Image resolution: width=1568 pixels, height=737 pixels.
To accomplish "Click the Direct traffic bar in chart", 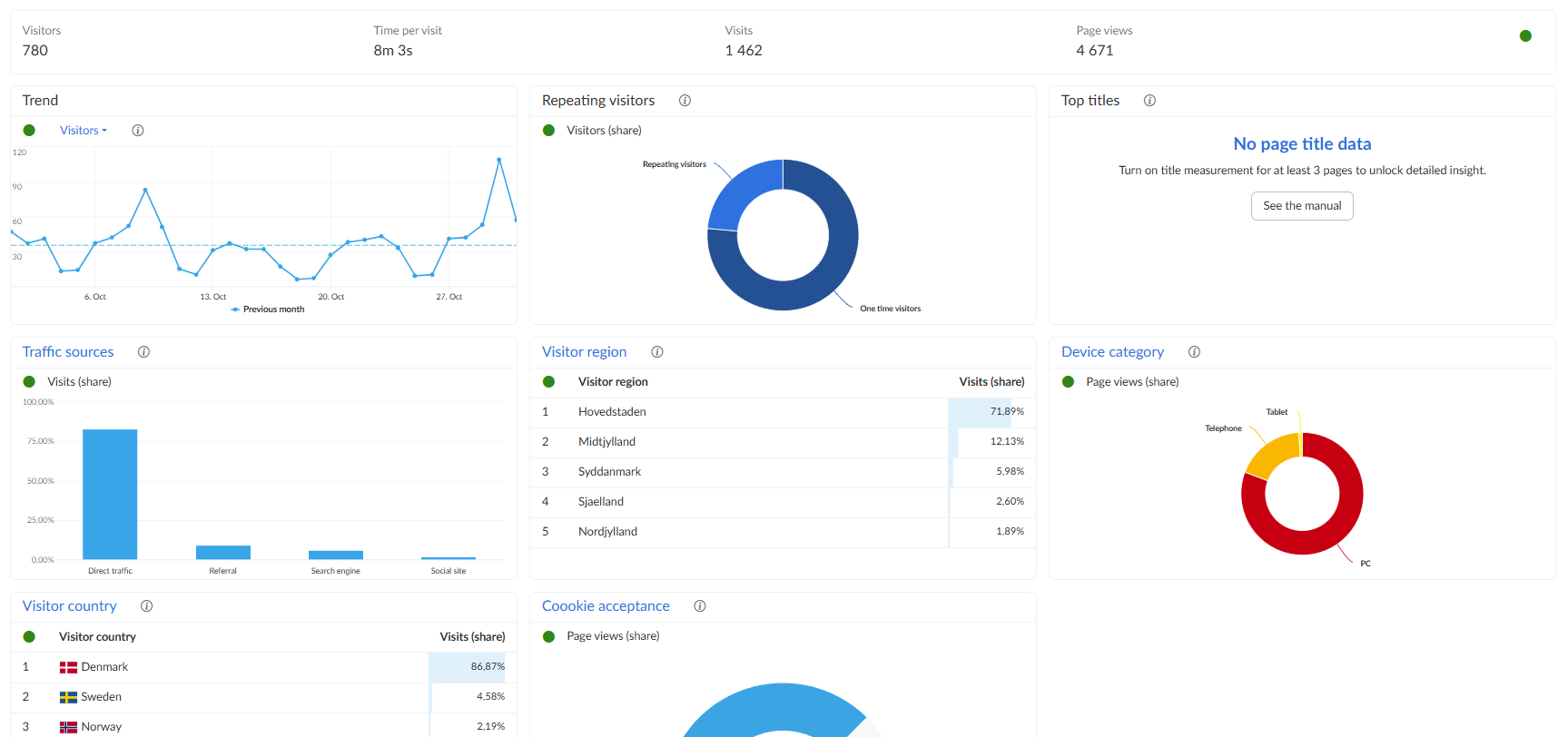I will coord(110,494).
